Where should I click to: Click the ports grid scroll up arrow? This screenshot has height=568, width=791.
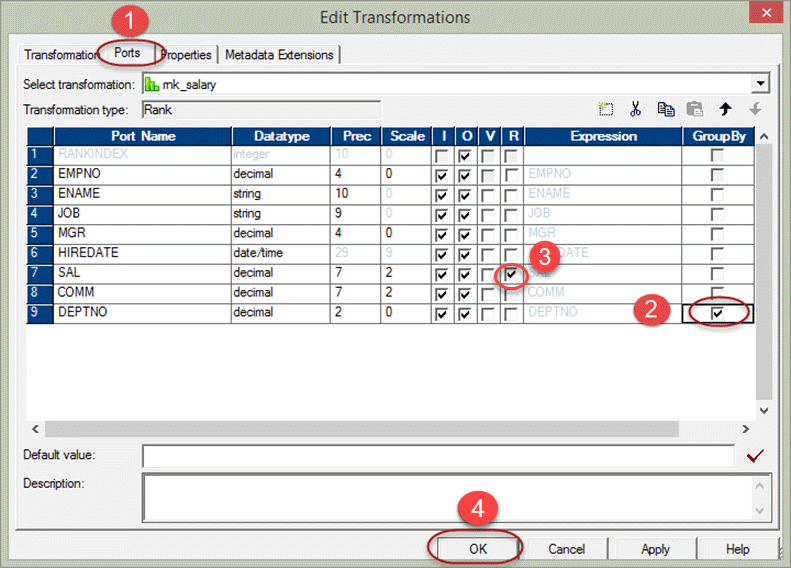tap(764, 136)
